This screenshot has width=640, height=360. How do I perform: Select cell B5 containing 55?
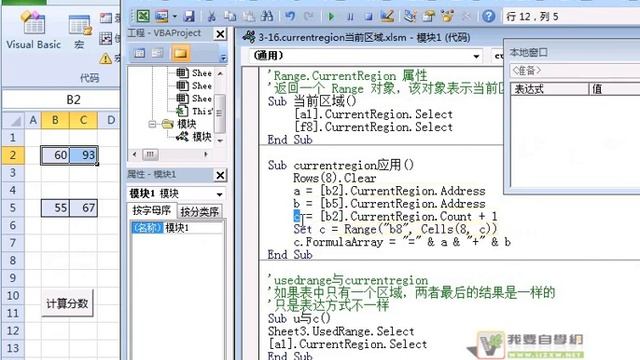(55, 208)
